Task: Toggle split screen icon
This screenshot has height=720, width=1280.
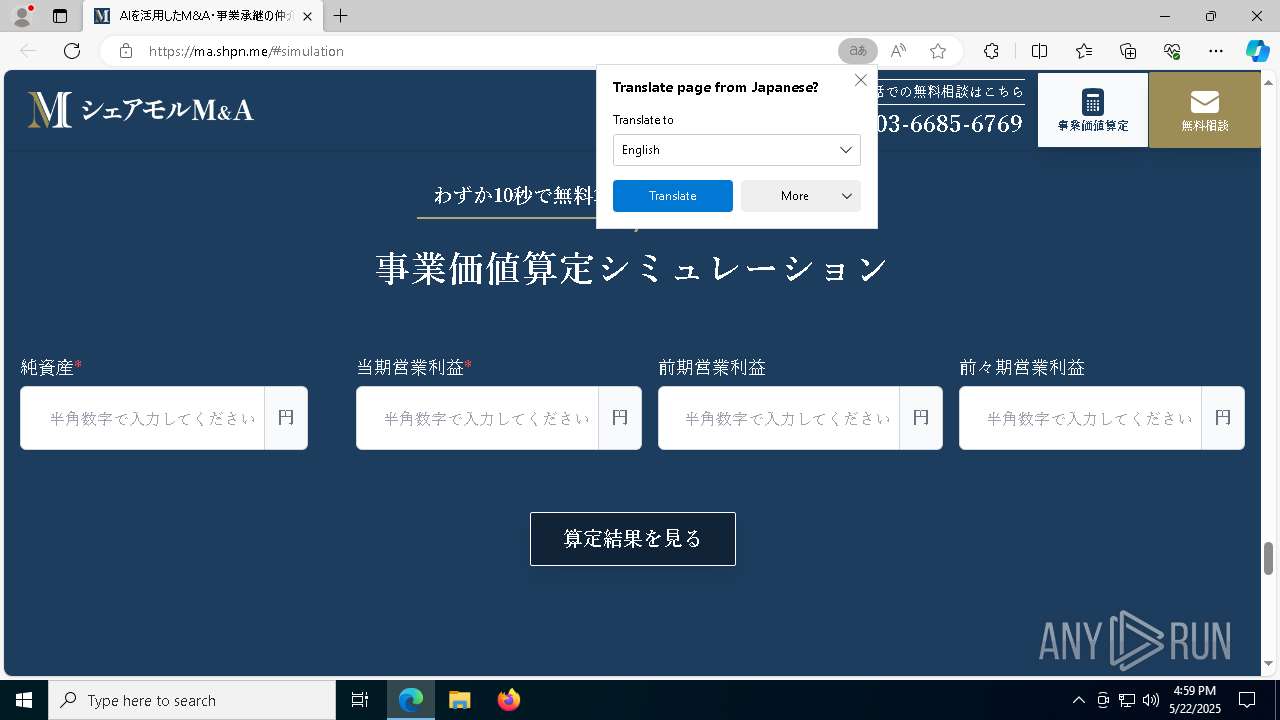Action: tap(1039, 51)
